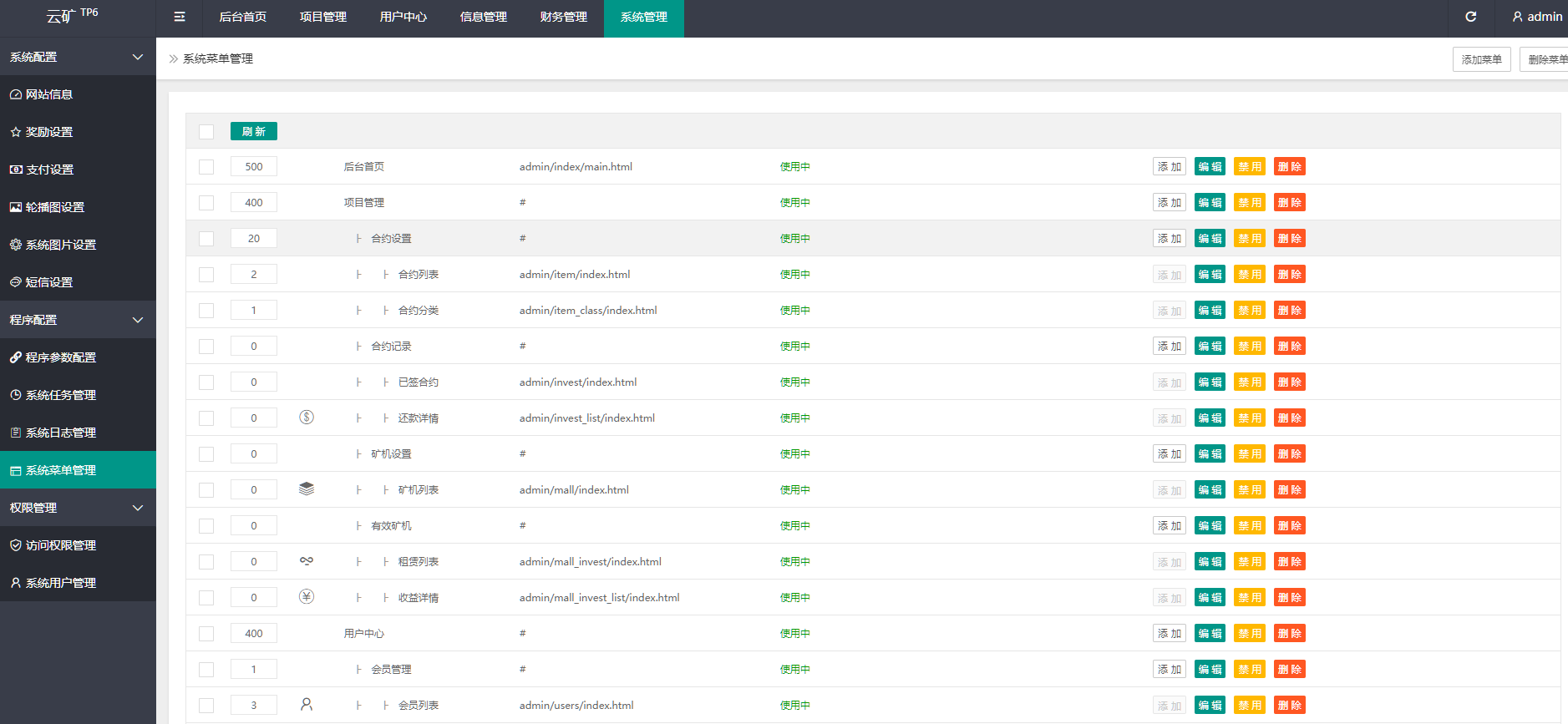This screenshot has height=724, width=1568.
Task: Click the refresh icon in top bar
Action: click(1471, 17)
